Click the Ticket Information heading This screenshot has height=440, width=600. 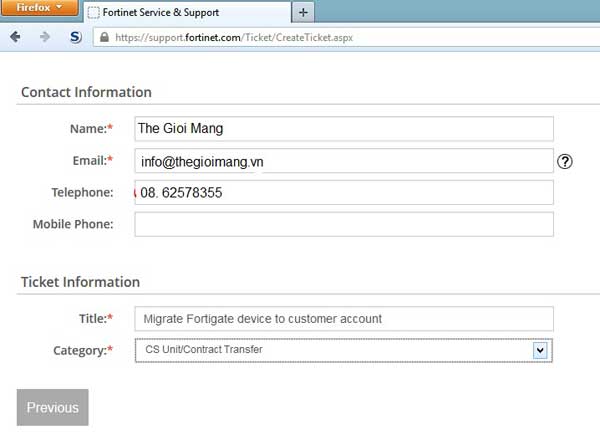80,282
